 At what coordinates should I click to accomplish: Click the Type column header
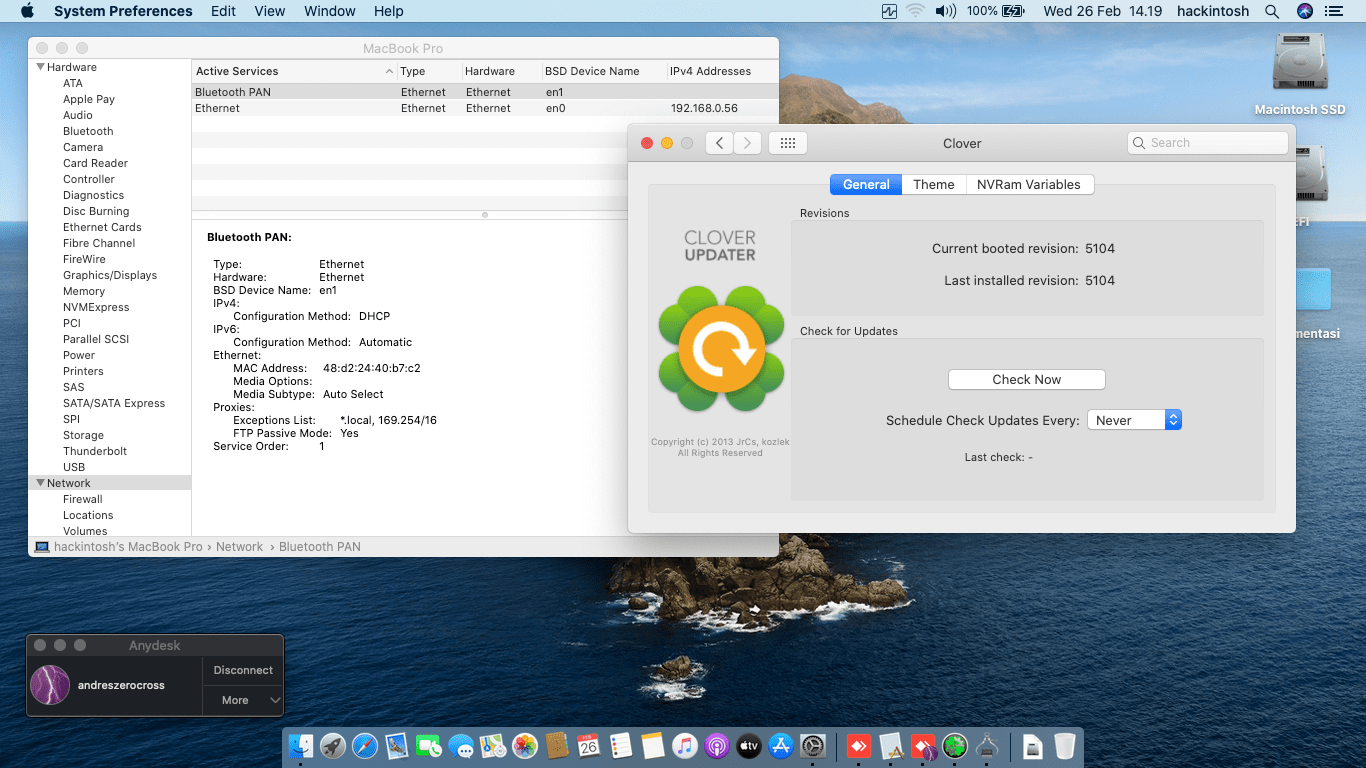coord(430,71)
